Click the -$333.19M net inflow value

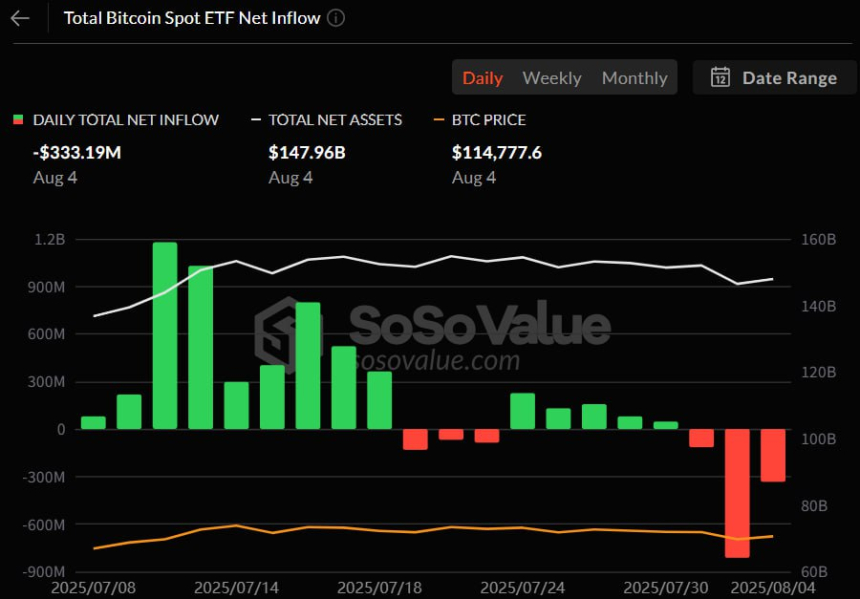click(x=78, y=153)
